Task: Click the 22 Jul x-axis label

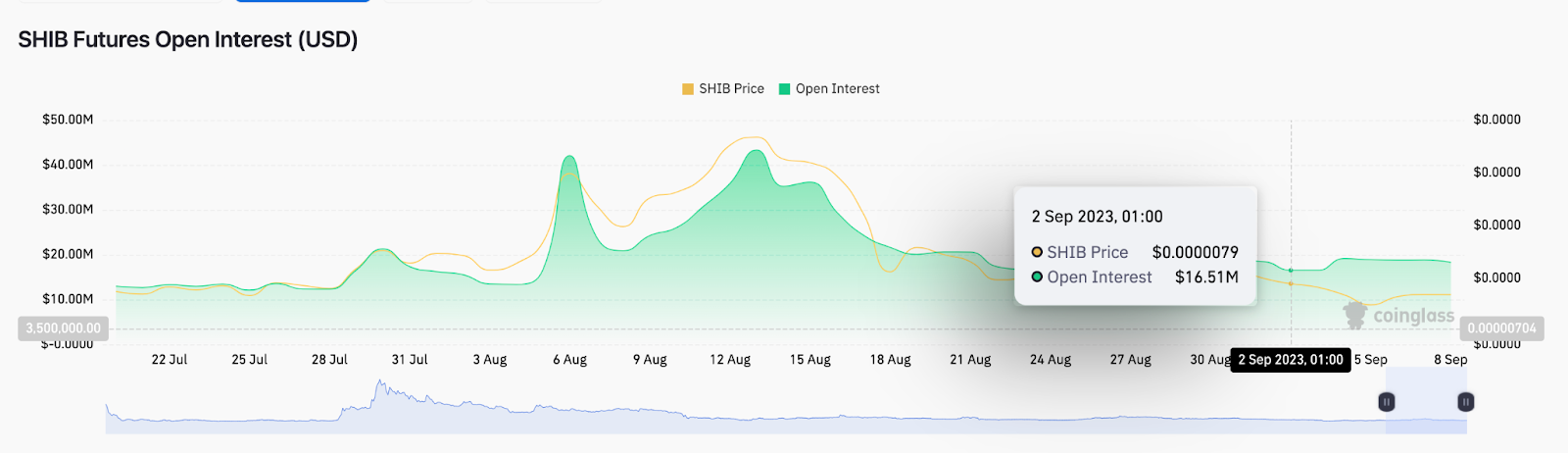Action: point(170,360)
